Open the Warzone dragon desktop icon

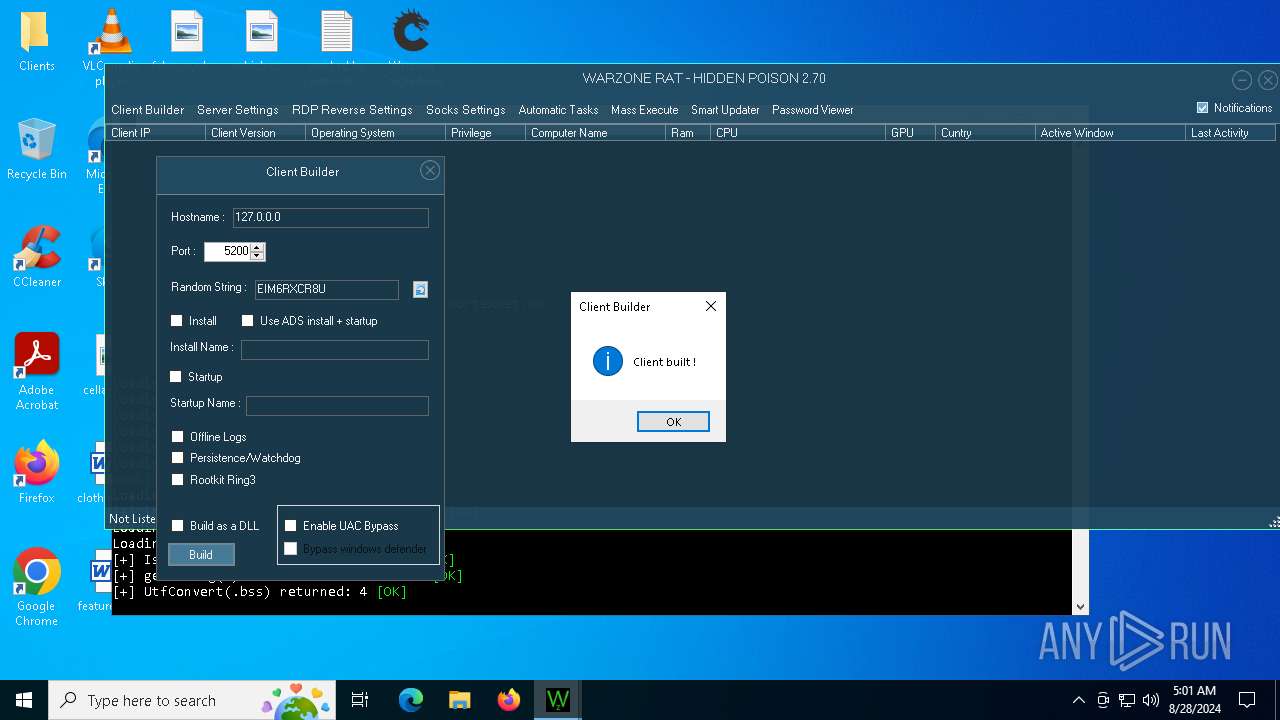tap(410, 32)
